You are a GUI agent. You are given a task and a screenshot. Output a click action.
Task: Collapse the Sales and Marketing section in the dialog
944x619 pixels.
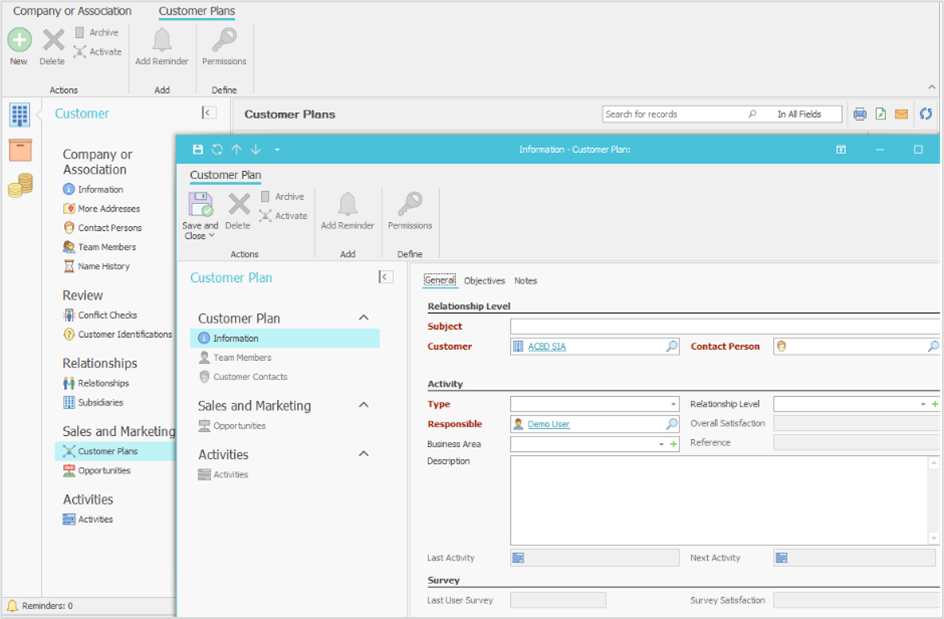tap(364, 405)
